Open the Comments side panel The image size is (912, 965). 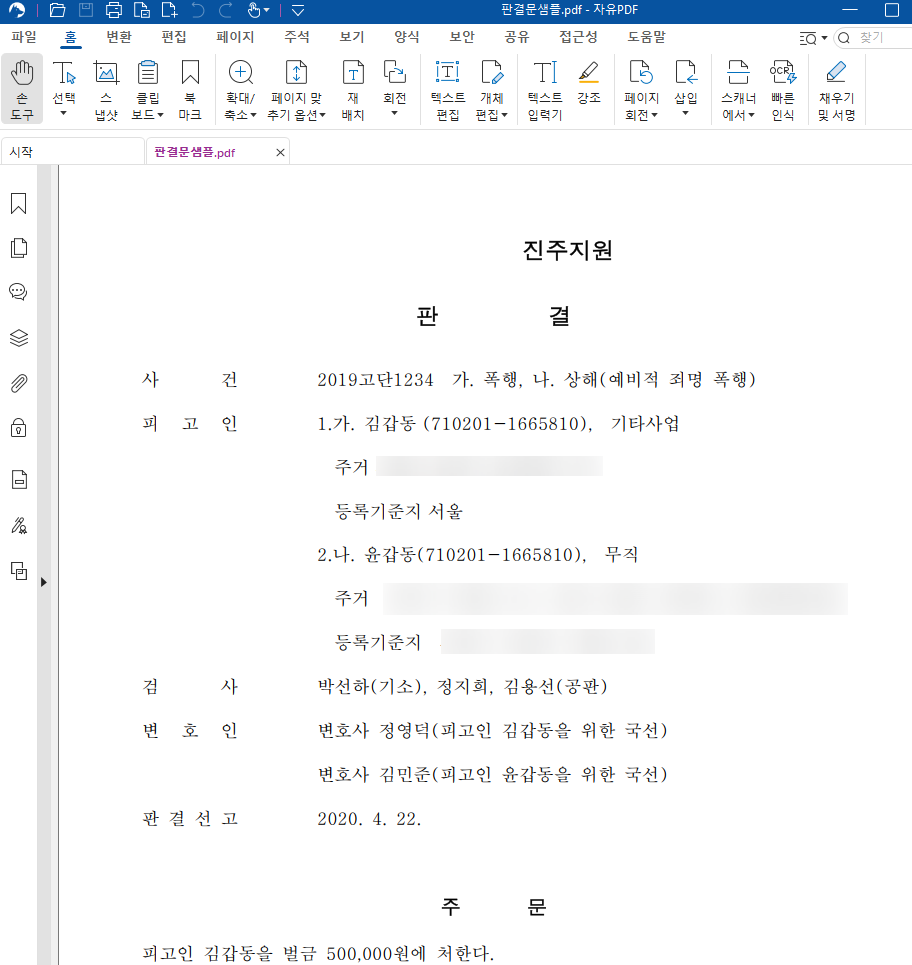pos(18,291)
